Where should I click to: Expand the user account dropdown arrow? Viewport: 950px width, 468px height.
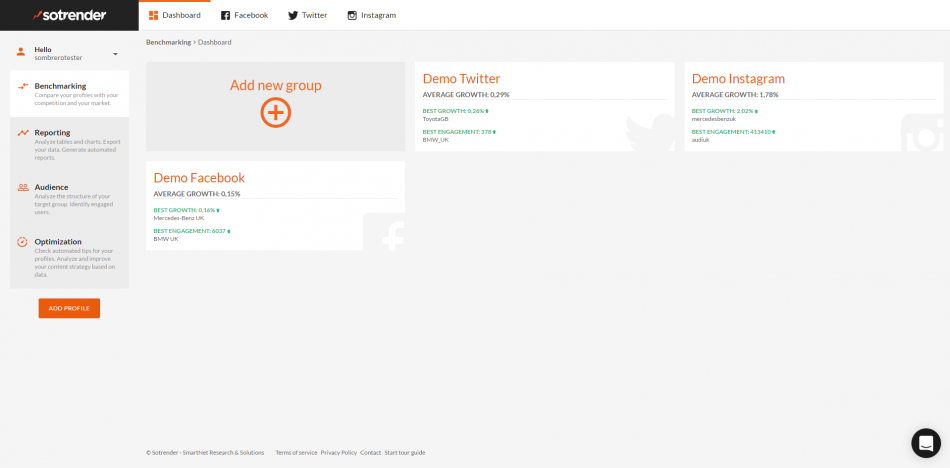(x=115, y=53)
